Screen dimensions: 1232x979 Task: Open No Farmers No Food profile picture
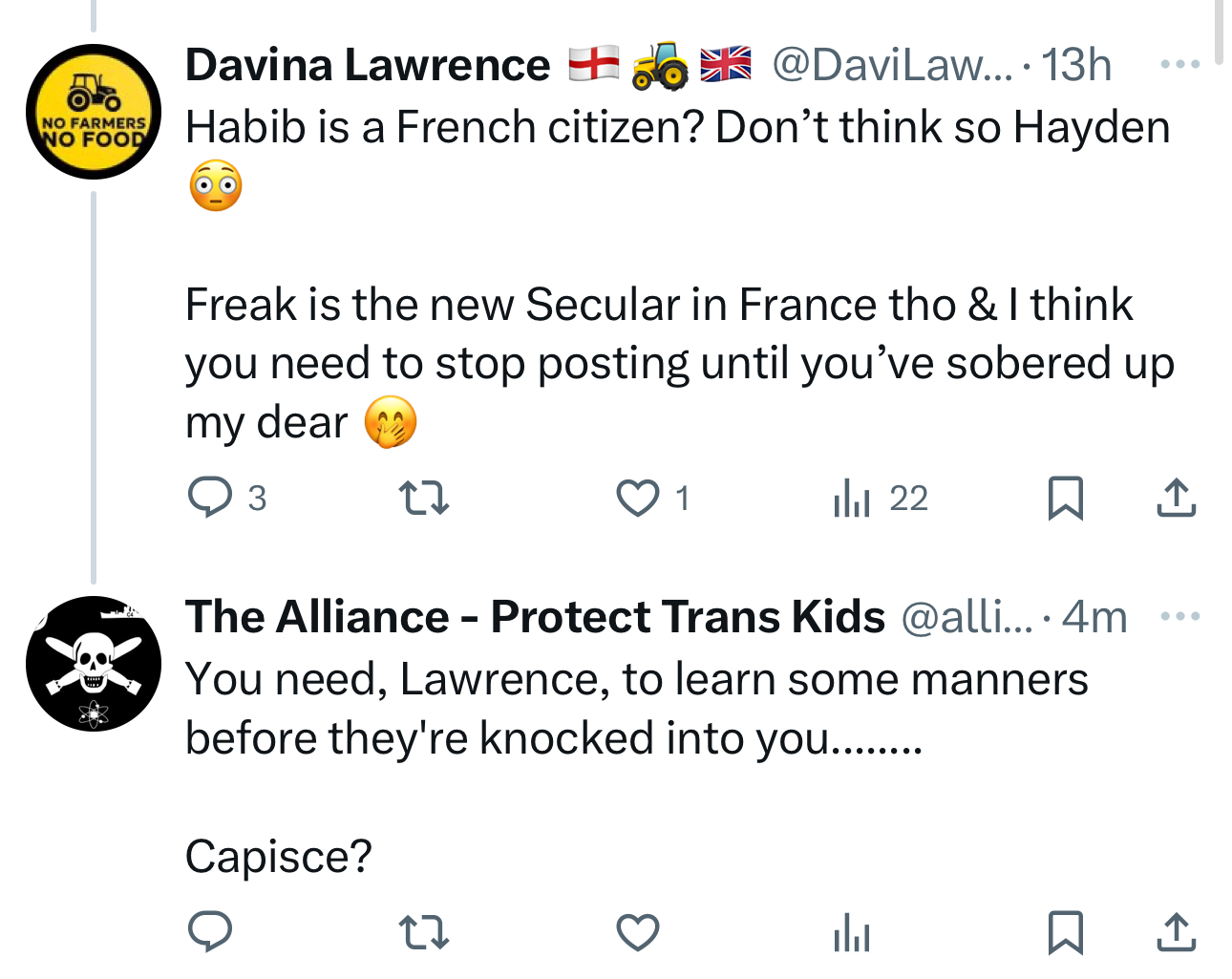coord(94,112)
